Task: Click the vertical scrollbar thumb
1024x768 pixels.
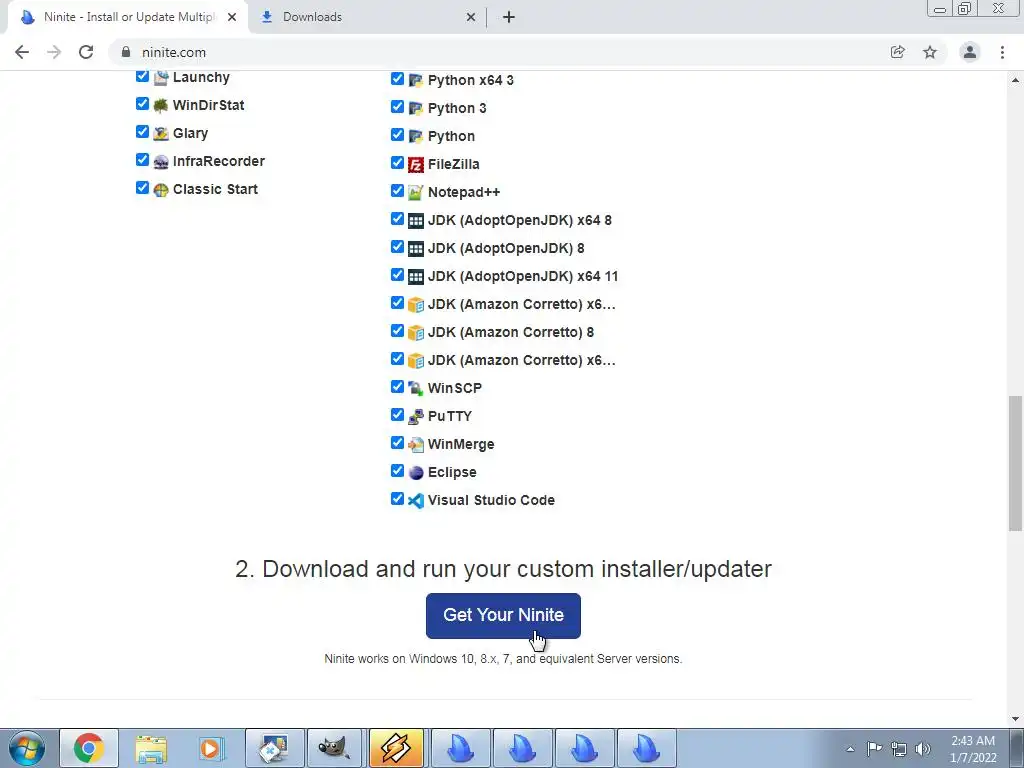Action: click(1016, 463)
